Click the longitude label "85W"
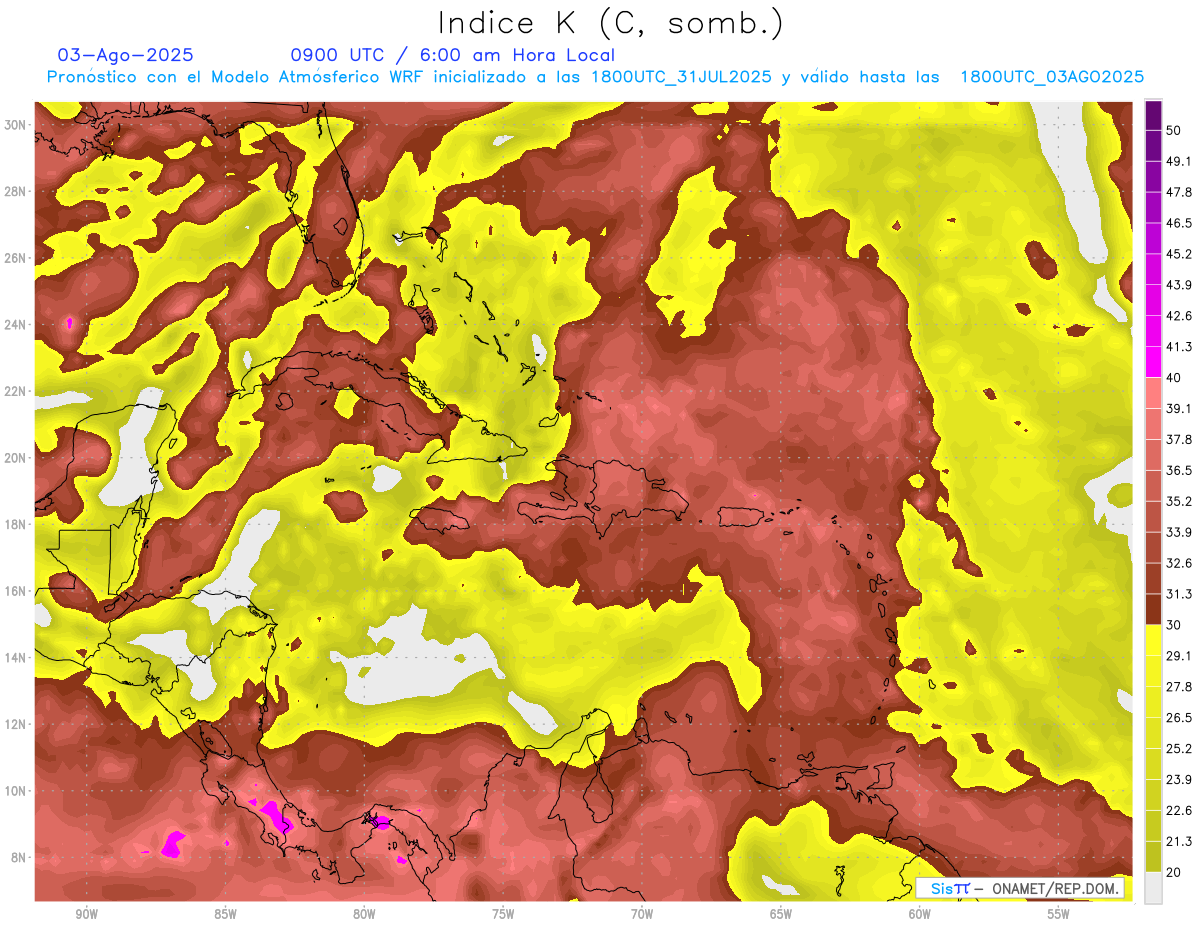Screen dimensions: 1200x927 [x=225, y=914]
